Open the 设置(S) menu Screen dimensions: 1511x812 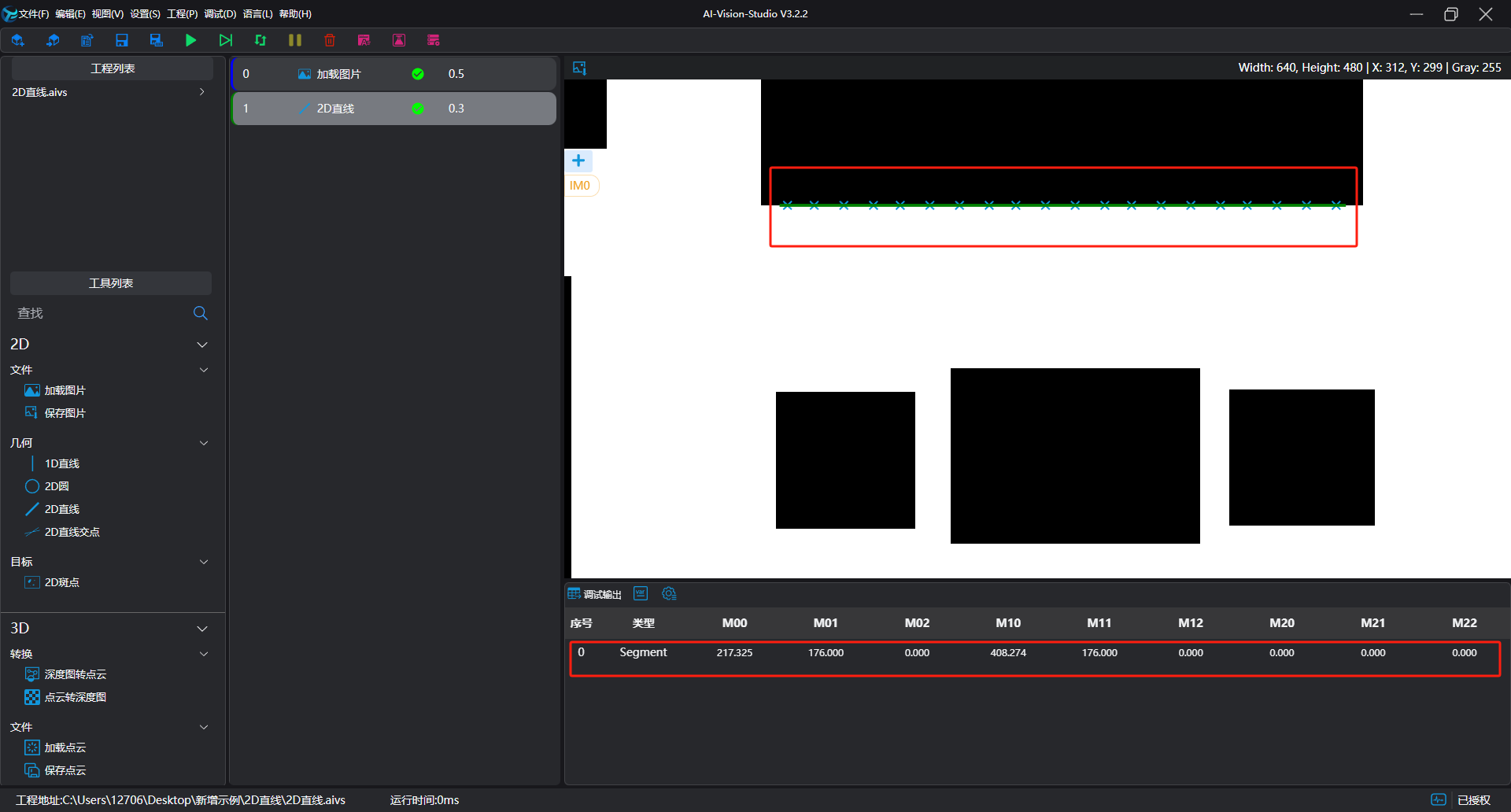coord(145,14)
